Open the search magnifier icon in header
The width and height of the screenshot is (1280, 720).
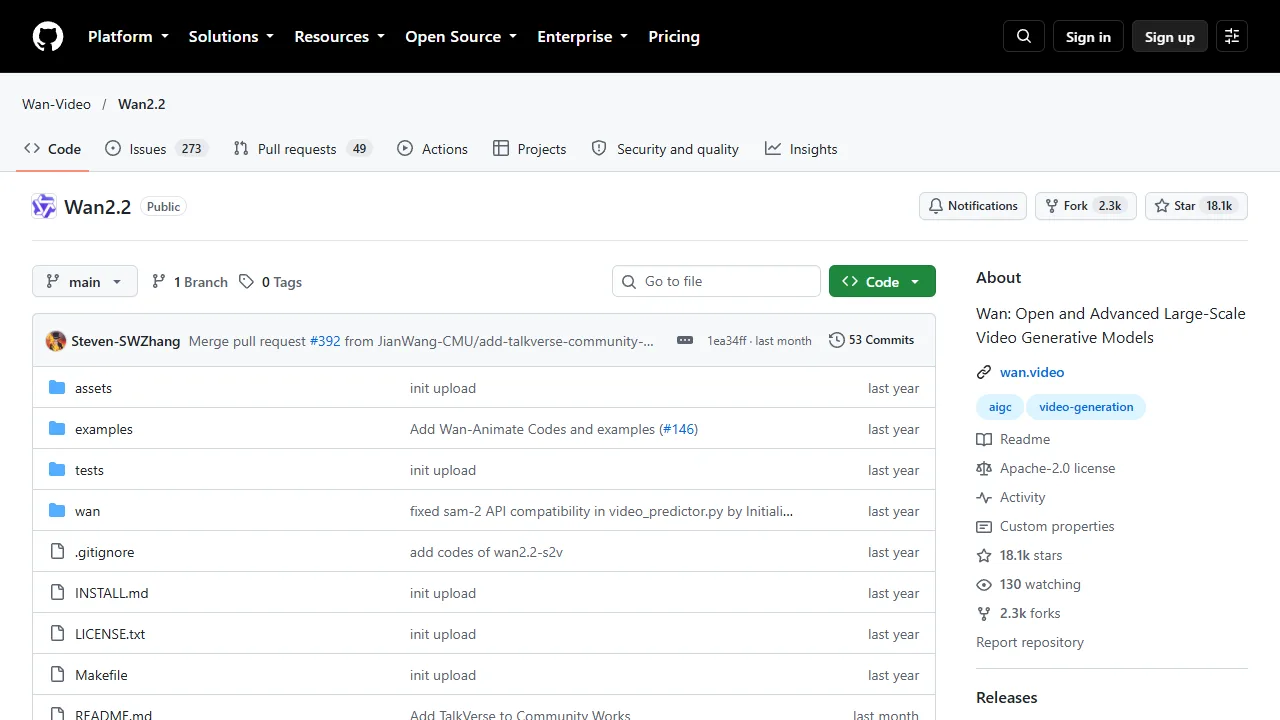(1024, 37)
